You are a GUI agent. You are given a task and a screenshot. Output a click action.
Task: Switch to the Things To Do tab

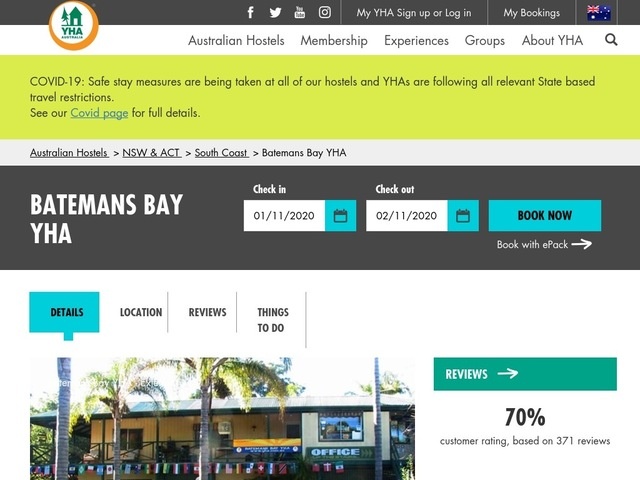[x=273, y=320]
